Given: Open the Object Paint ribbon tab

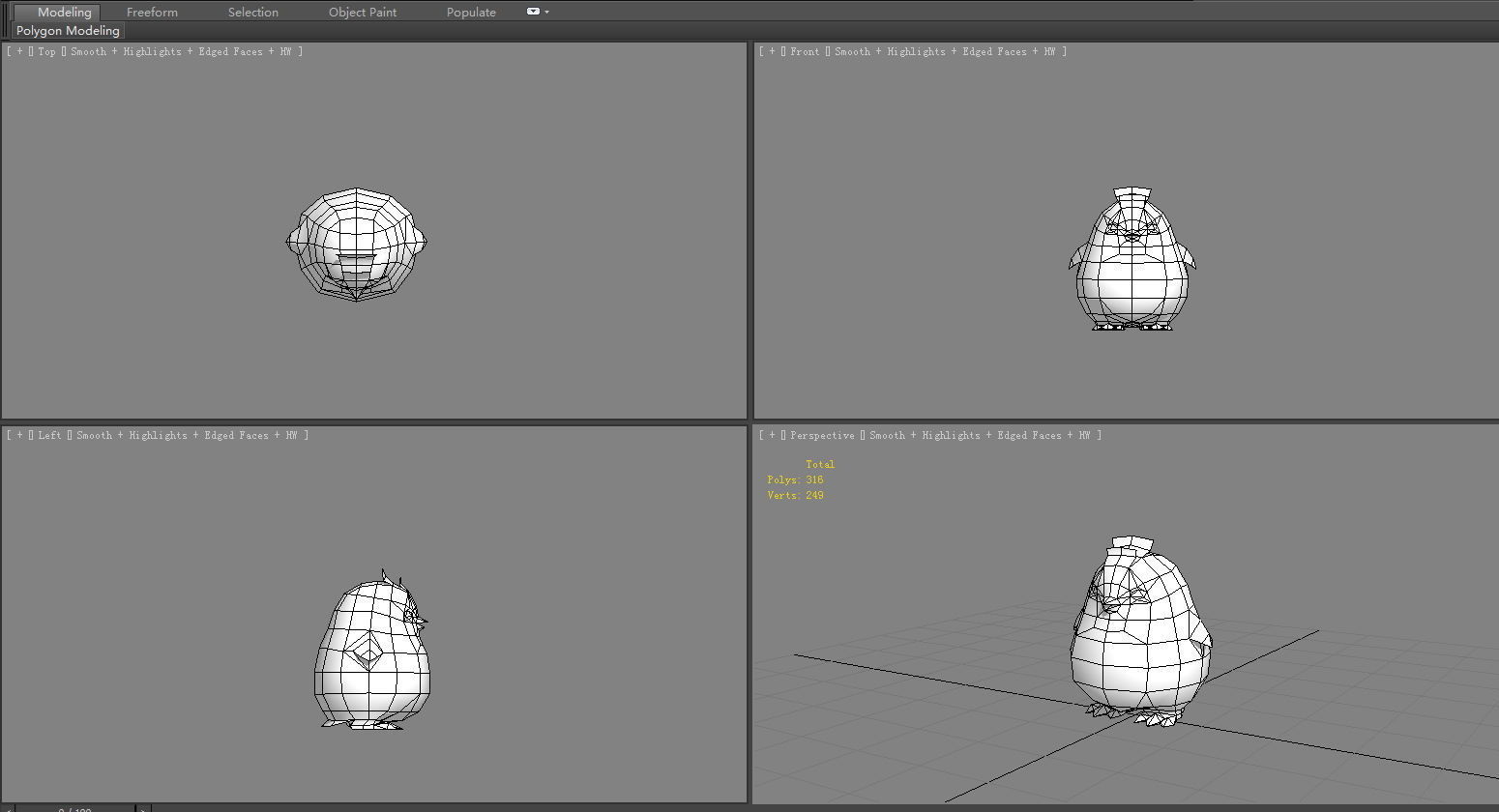Looking at the screenshot, I should click(x=363, y=12).
